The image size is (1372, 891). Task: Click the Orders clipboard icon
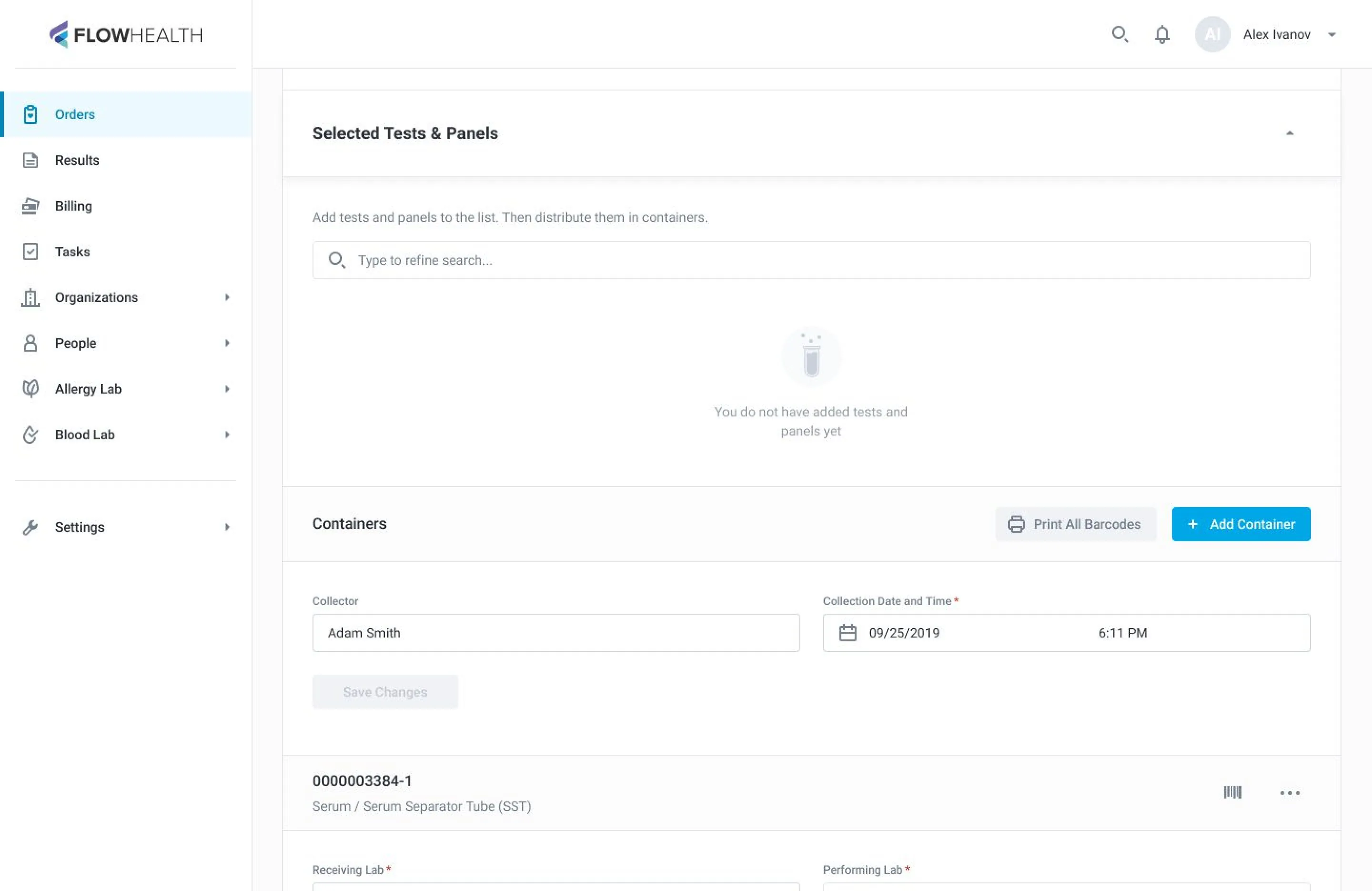point(30,114)
